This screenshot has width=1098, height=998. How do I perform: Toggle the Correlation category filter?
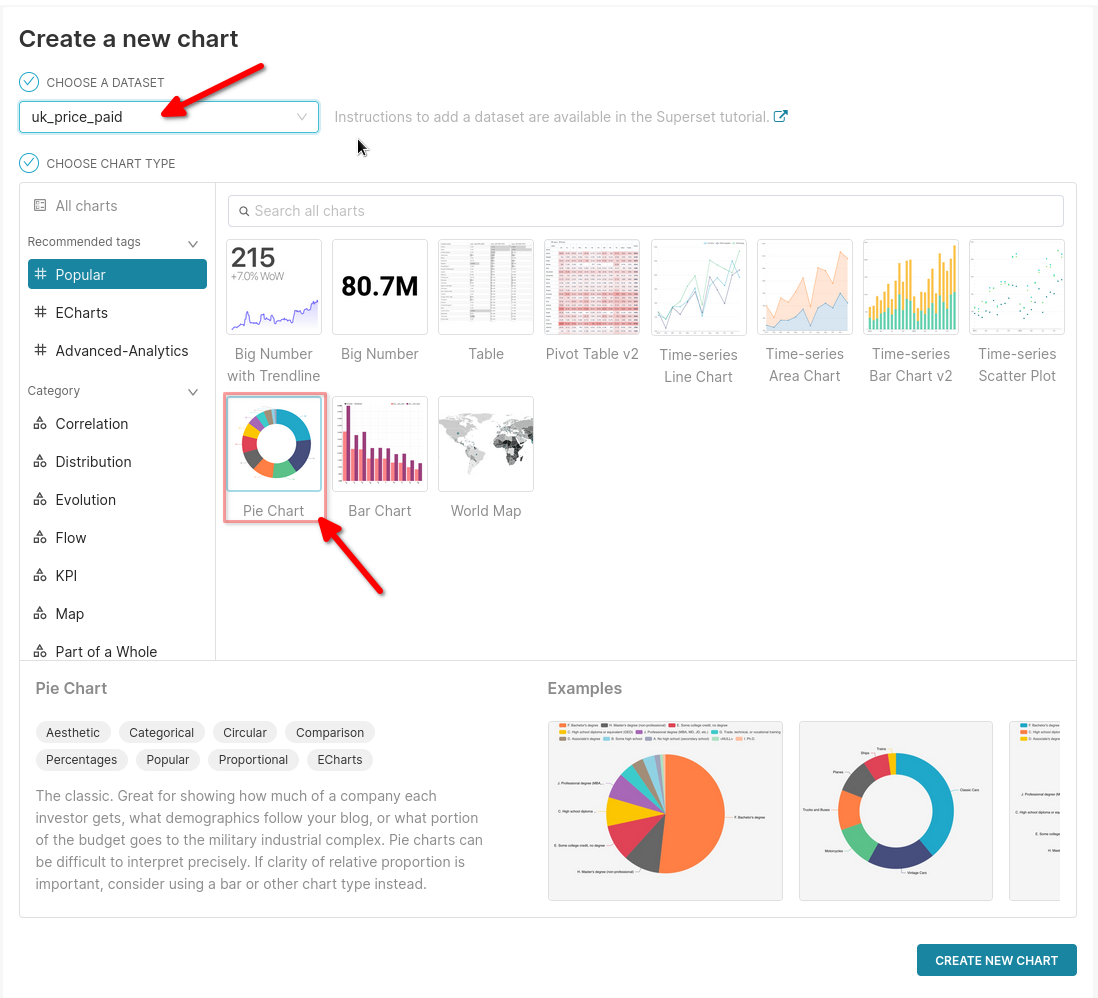(x=91, y=423)
